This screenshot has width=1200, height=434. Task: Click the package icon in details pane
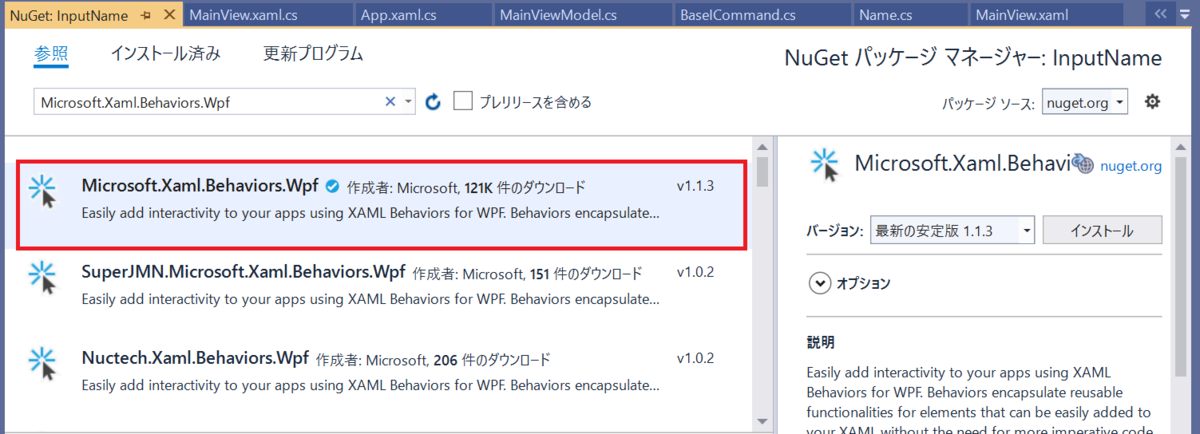click(824, 165)
